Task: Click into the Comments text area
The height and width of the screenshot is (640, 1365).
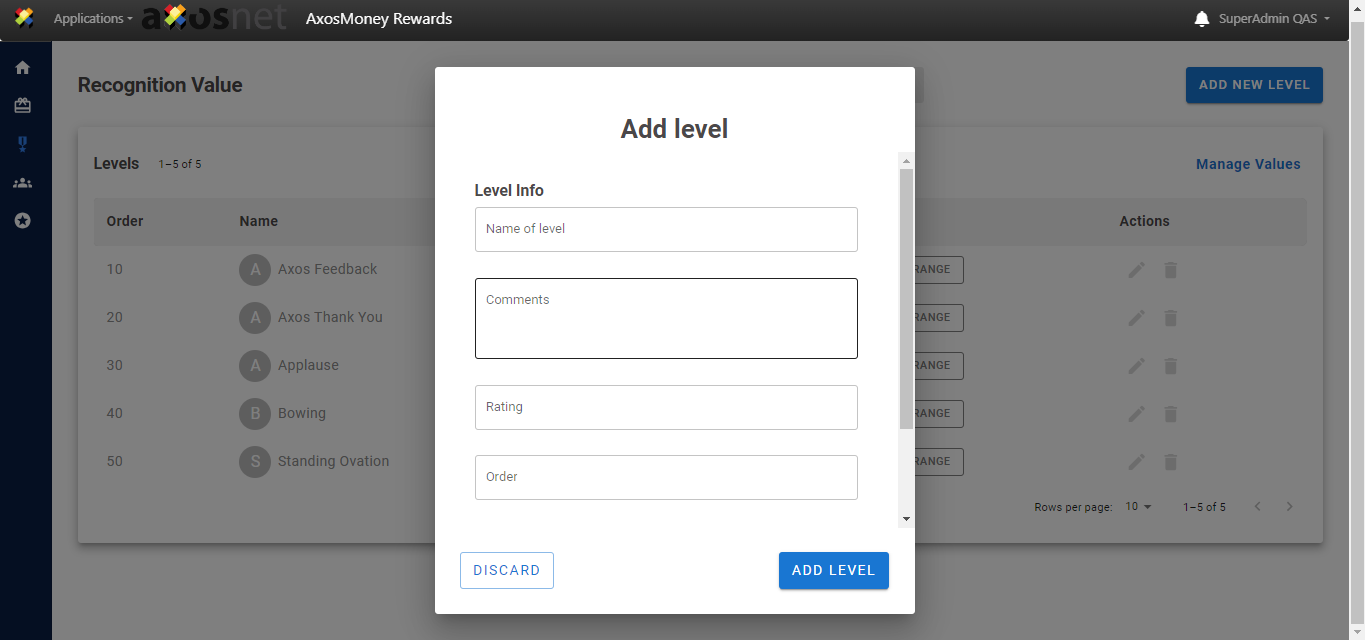Action: pos(666,318)
